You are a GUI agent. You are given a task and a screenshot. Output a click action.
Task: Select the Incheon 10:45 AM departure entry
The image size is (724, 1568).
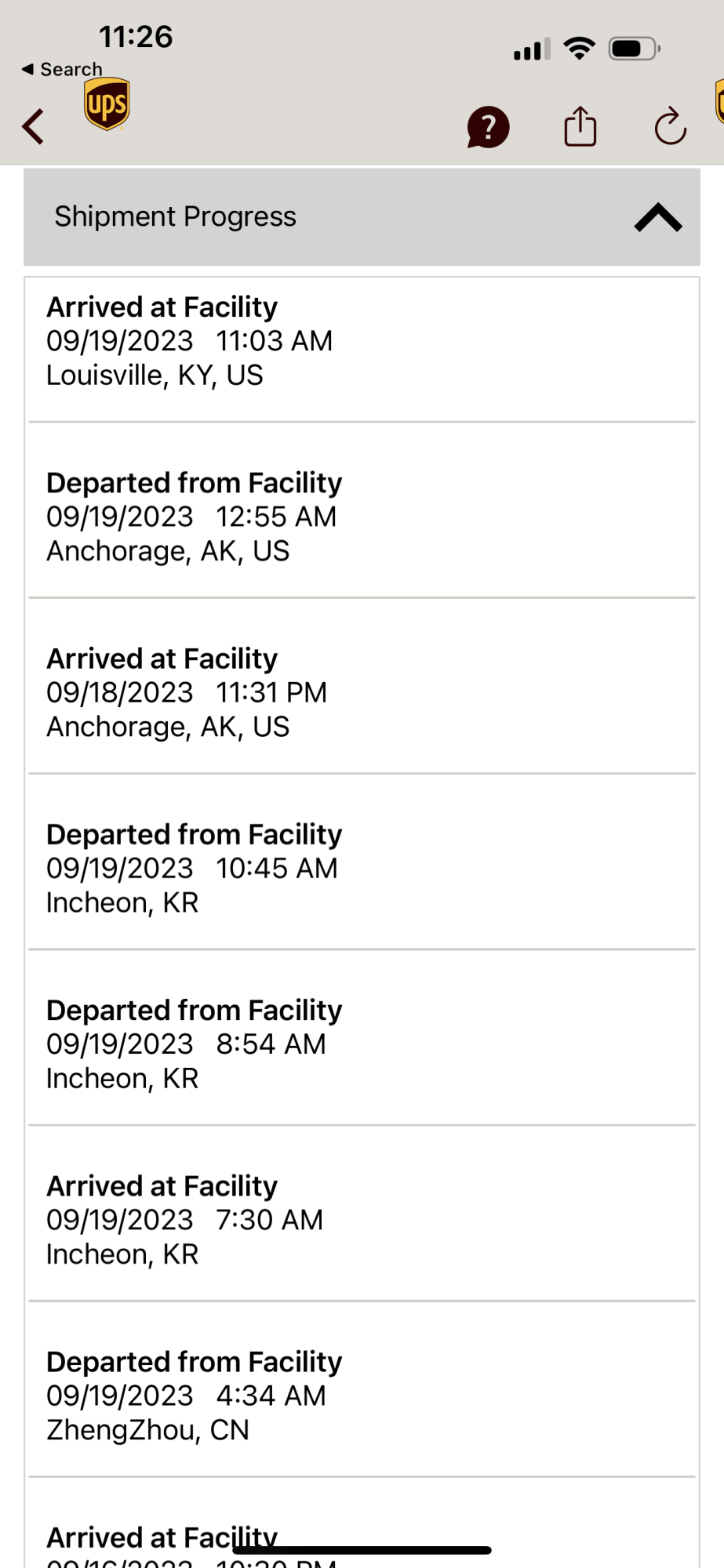[362, 868]
